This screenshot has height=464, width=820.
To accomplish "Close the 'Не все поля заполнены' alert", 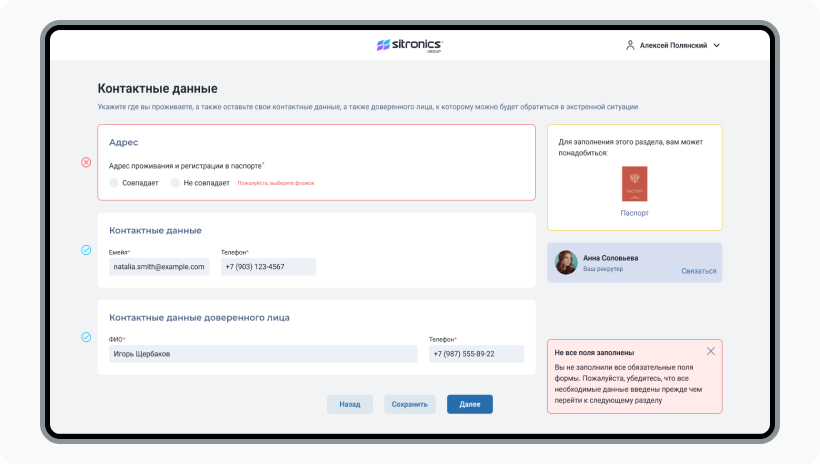I will (711, 351).
